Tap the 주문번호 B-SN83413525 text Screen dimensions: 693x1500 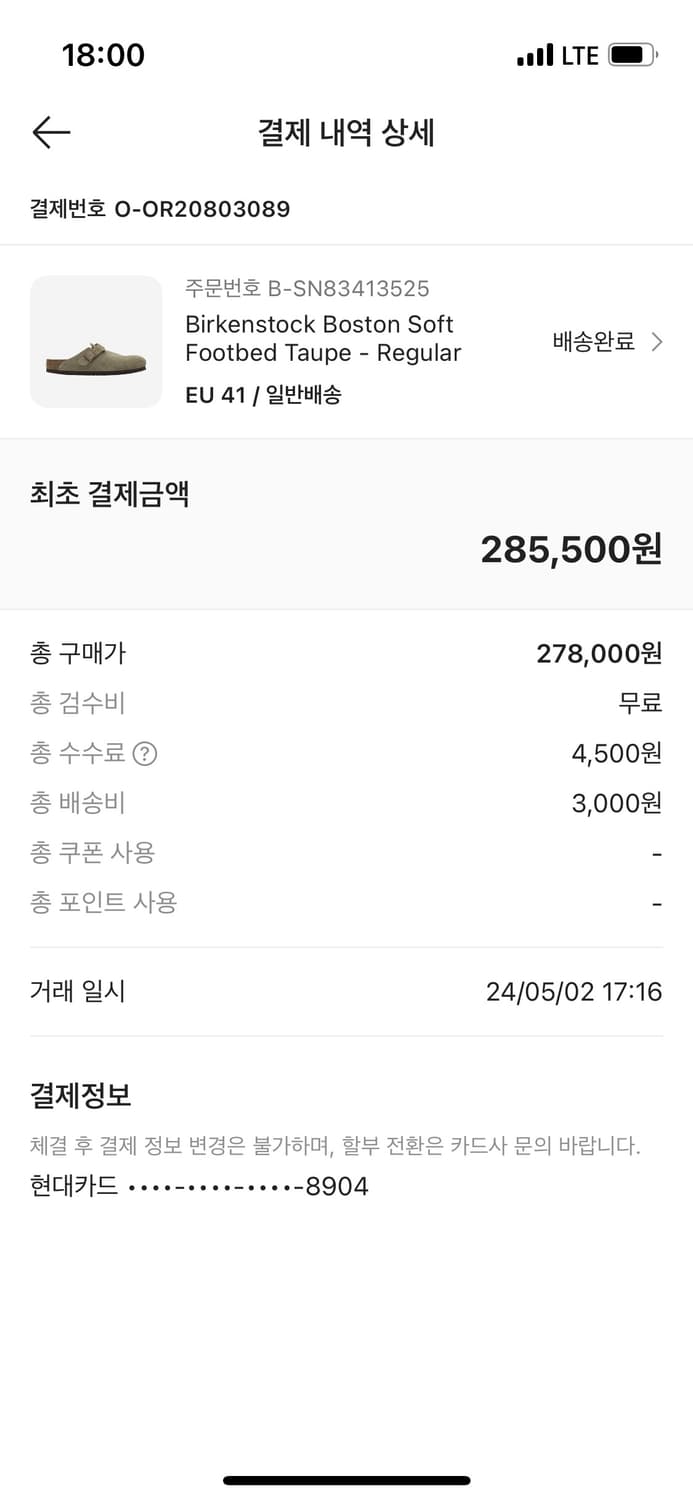pyautogui.click(x=307, y=289)
